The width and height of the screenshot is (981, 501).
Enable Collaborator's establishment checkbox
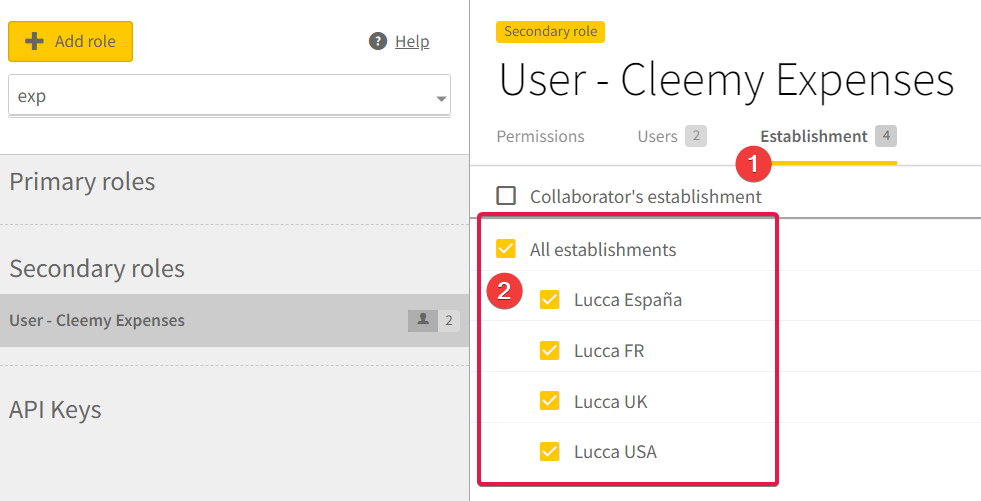tap(506, 196)
